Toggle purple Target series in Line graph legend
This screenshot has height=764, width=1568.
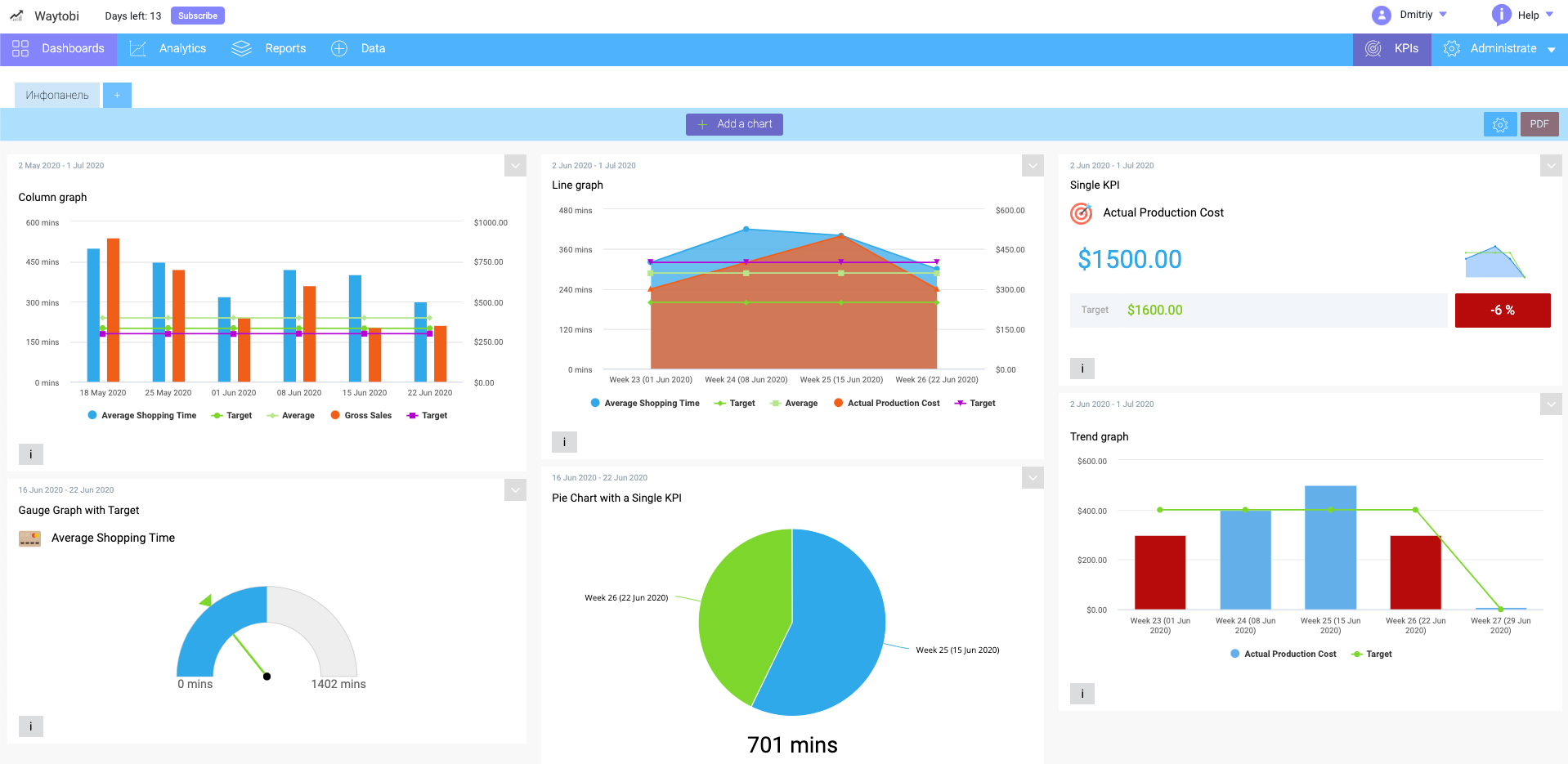point(975,404)
